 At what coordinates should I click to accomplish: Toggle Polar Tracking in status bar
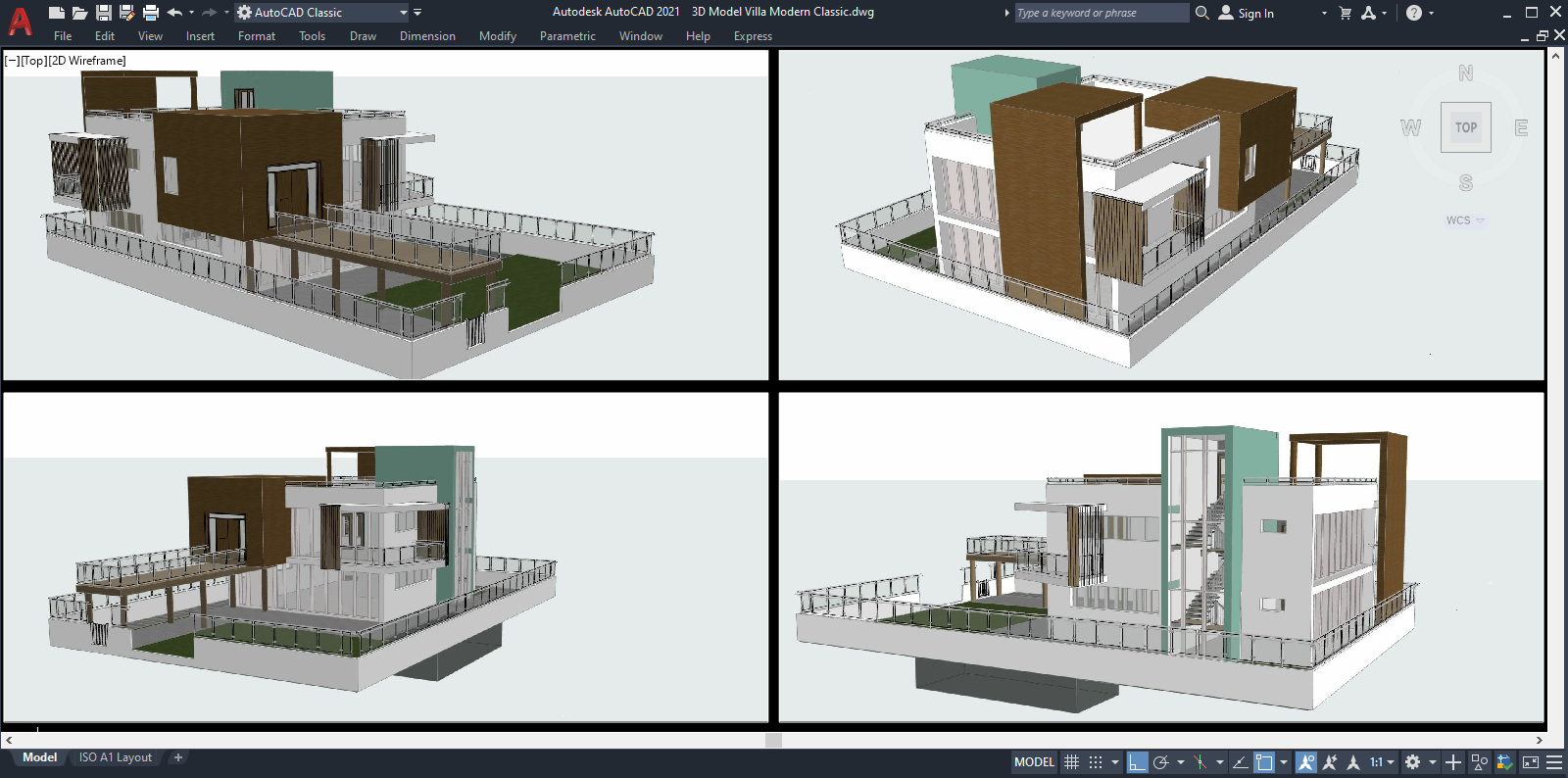pos(1161,762)
